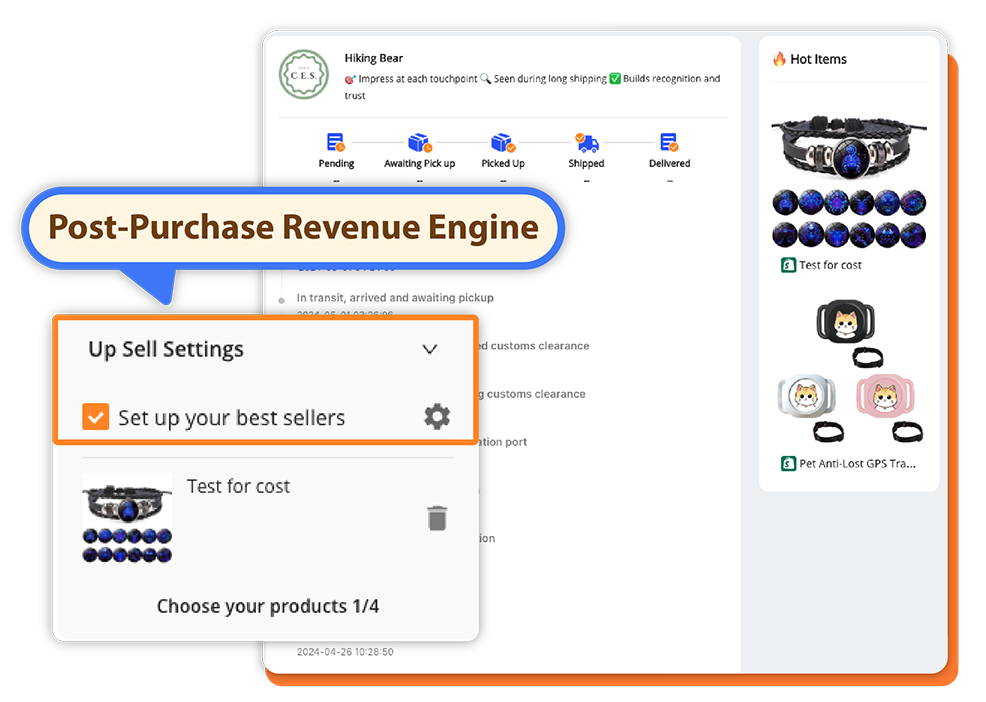986x702 pixels.
Task: Click the Hiking Bear store logo
Action: tap(304, 75)
